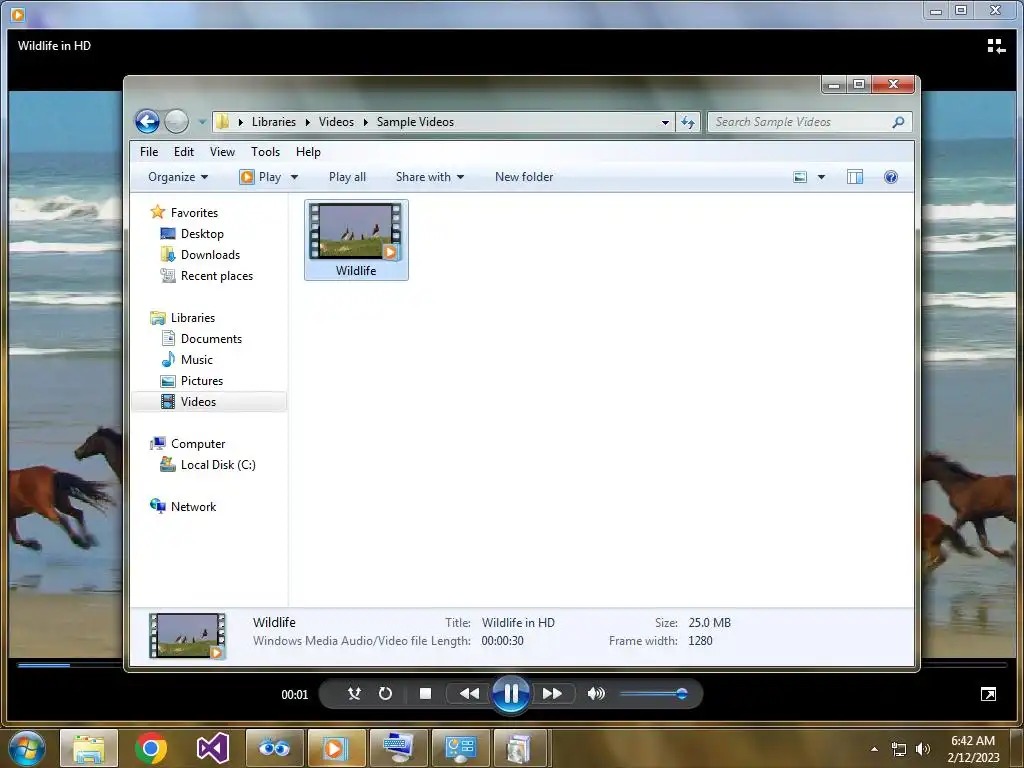This screenshot has width=1024, height=768.
Task: Open Documents library in sidebar
Action: [211, 339]
